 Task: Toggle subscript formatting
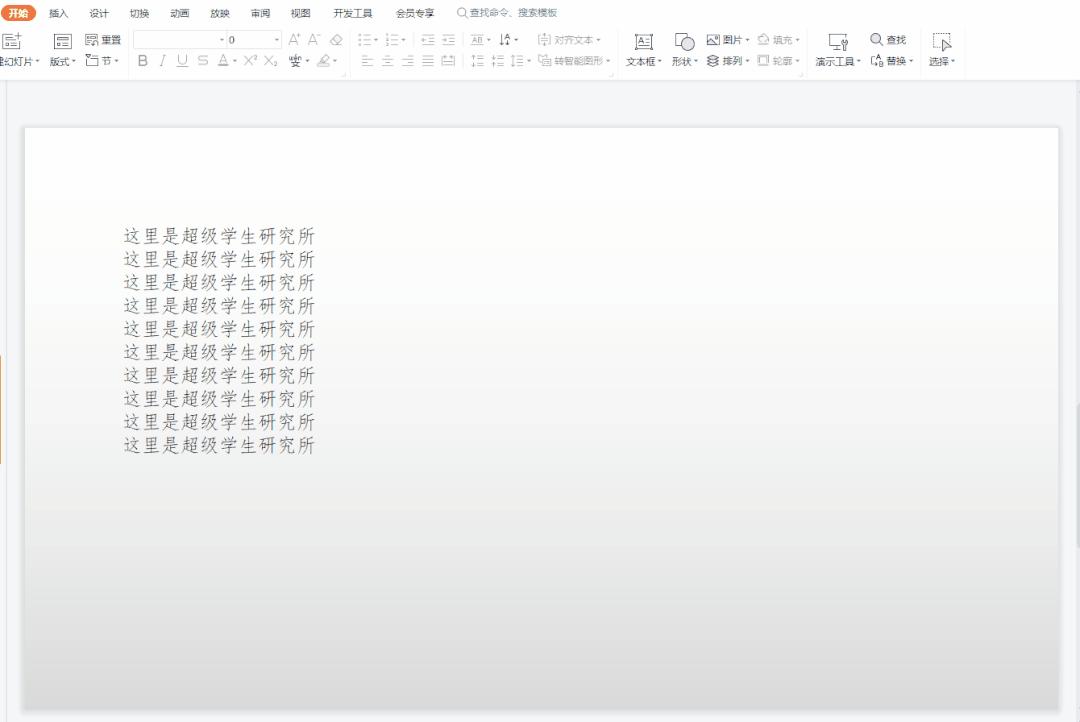click(271, 61)
